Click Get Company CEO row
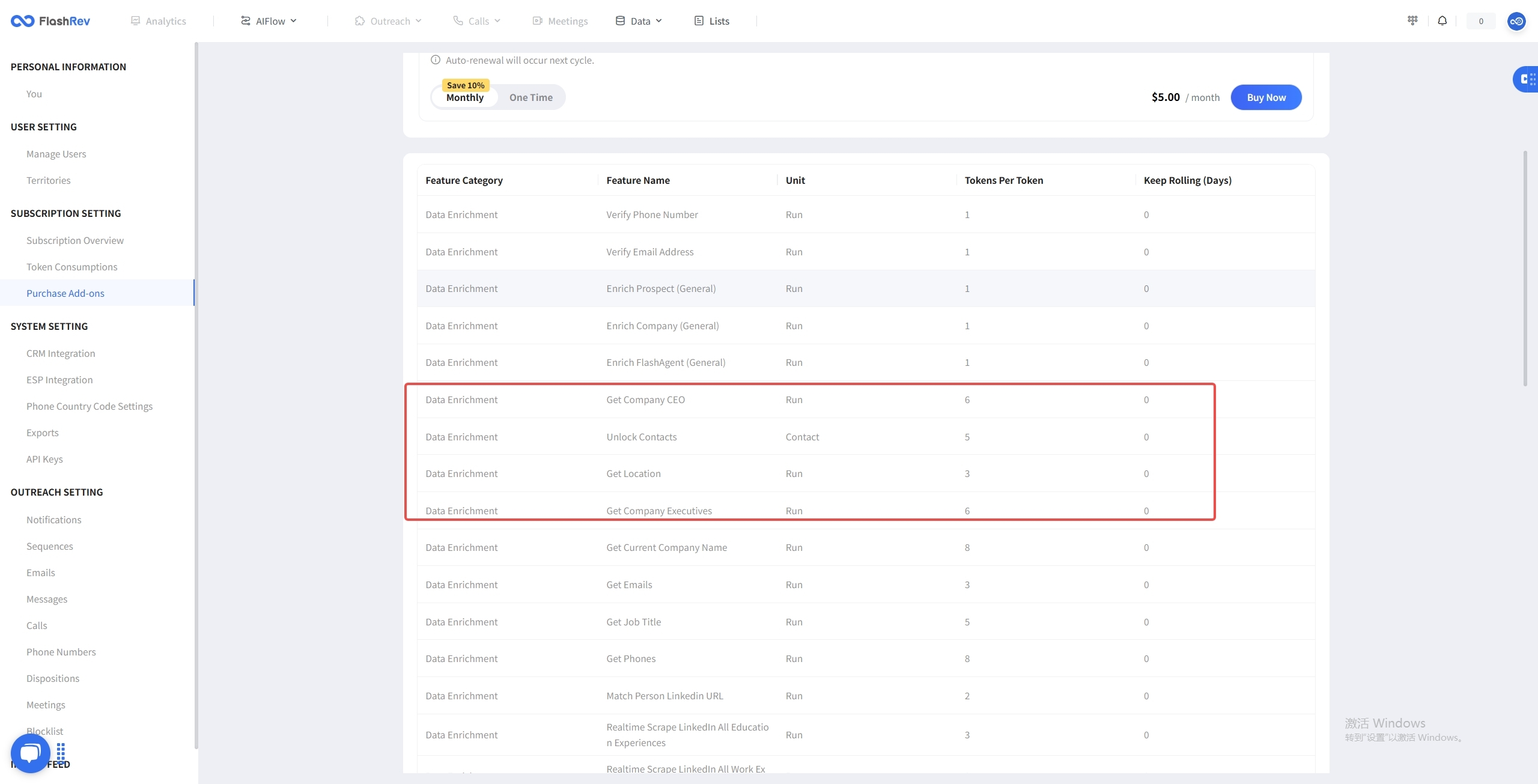1538x784 pixels. pyautogui.click(x=866, y=400)
